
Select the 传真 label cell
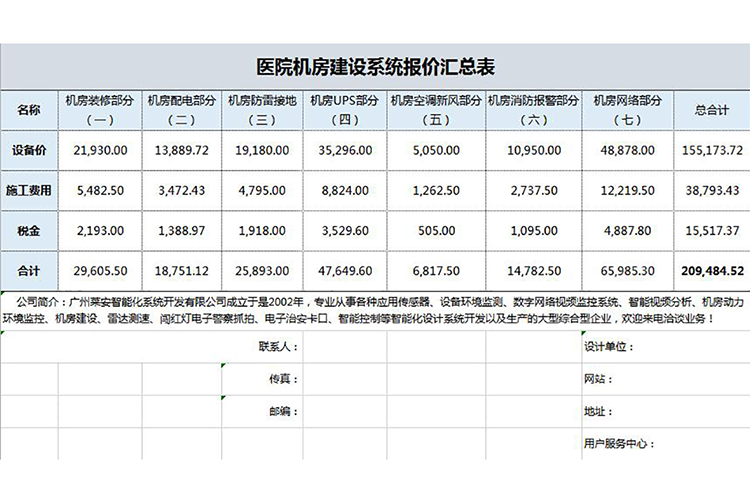[284, 379]
